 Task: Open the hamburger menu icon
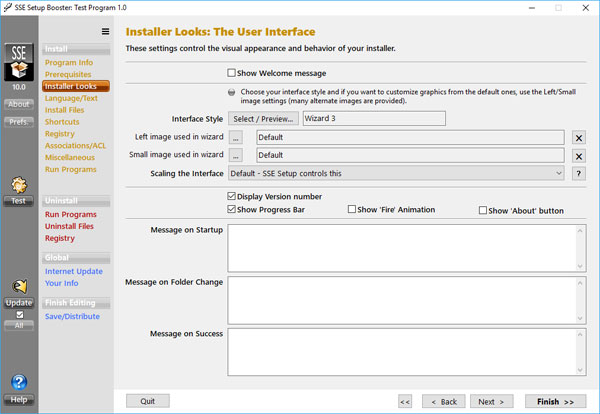105,32
